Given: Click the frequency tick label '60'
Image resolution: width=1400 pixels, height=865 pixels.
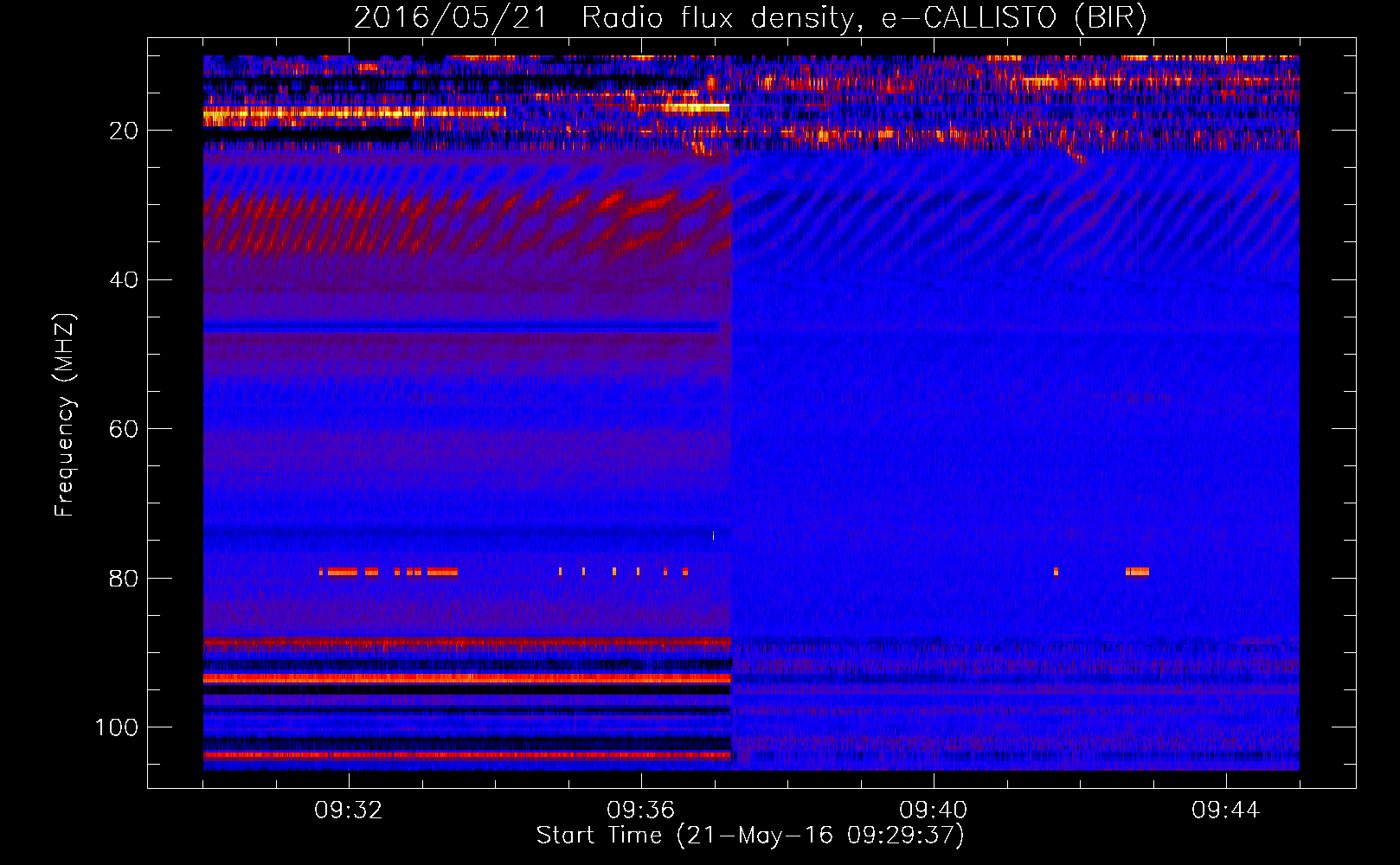Looking at the screenshot, I should click(124, 430).
